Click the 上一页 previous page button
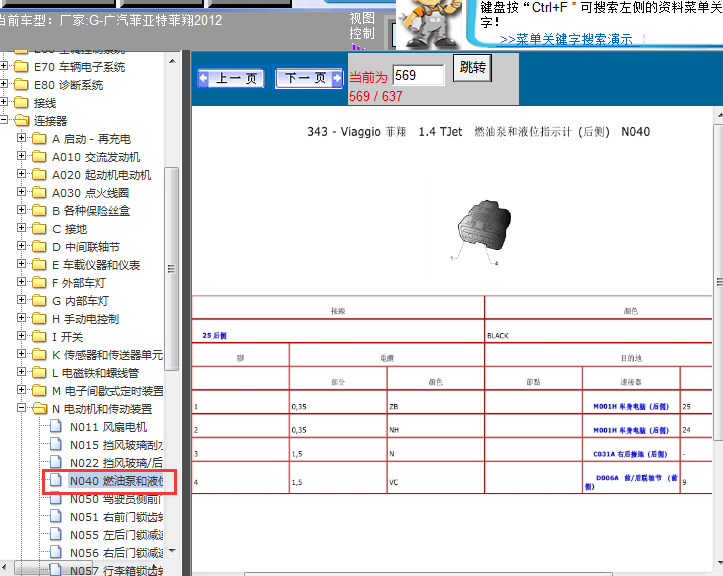 pos(231,78)
